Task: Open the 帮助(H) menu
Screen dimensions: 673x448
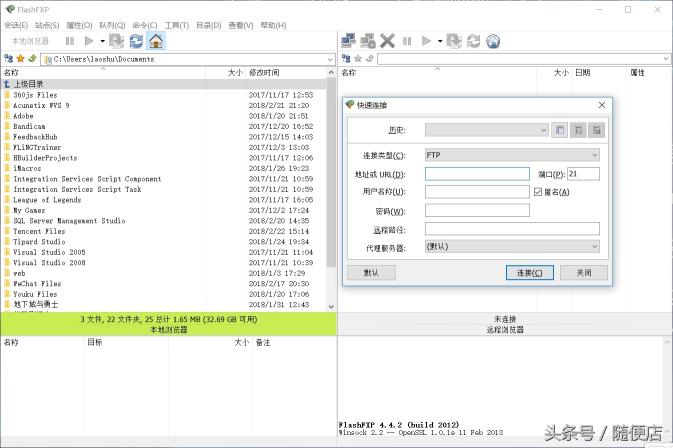Action: [x=273, y=25]
